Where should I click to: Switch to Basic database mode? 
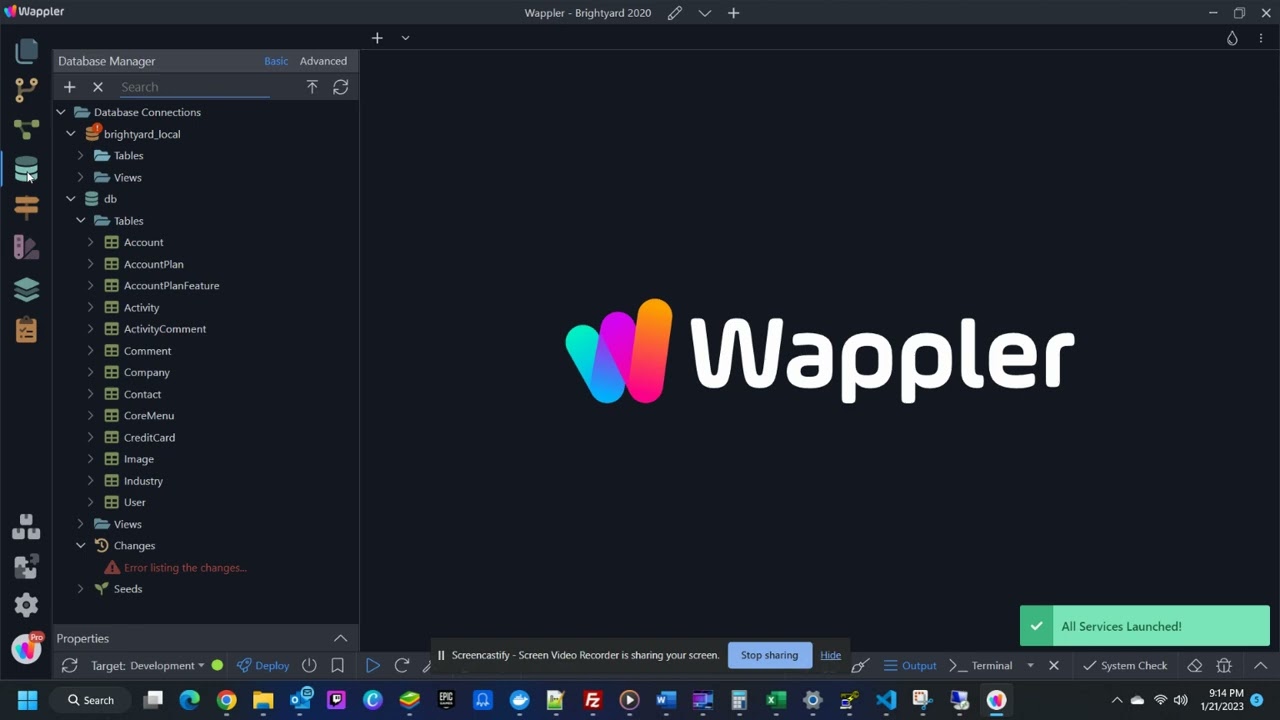276,61
